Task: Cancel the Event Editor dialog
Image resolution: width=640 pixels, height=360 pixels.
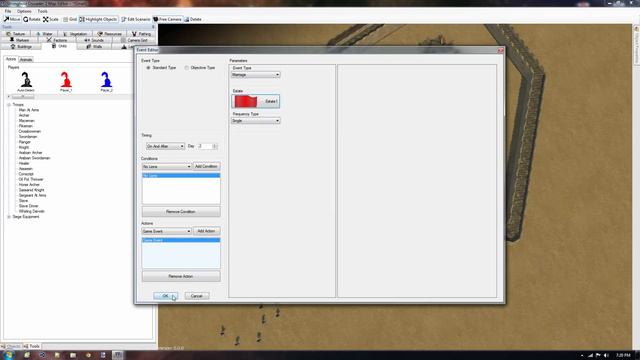Action: tap(197, 296)
